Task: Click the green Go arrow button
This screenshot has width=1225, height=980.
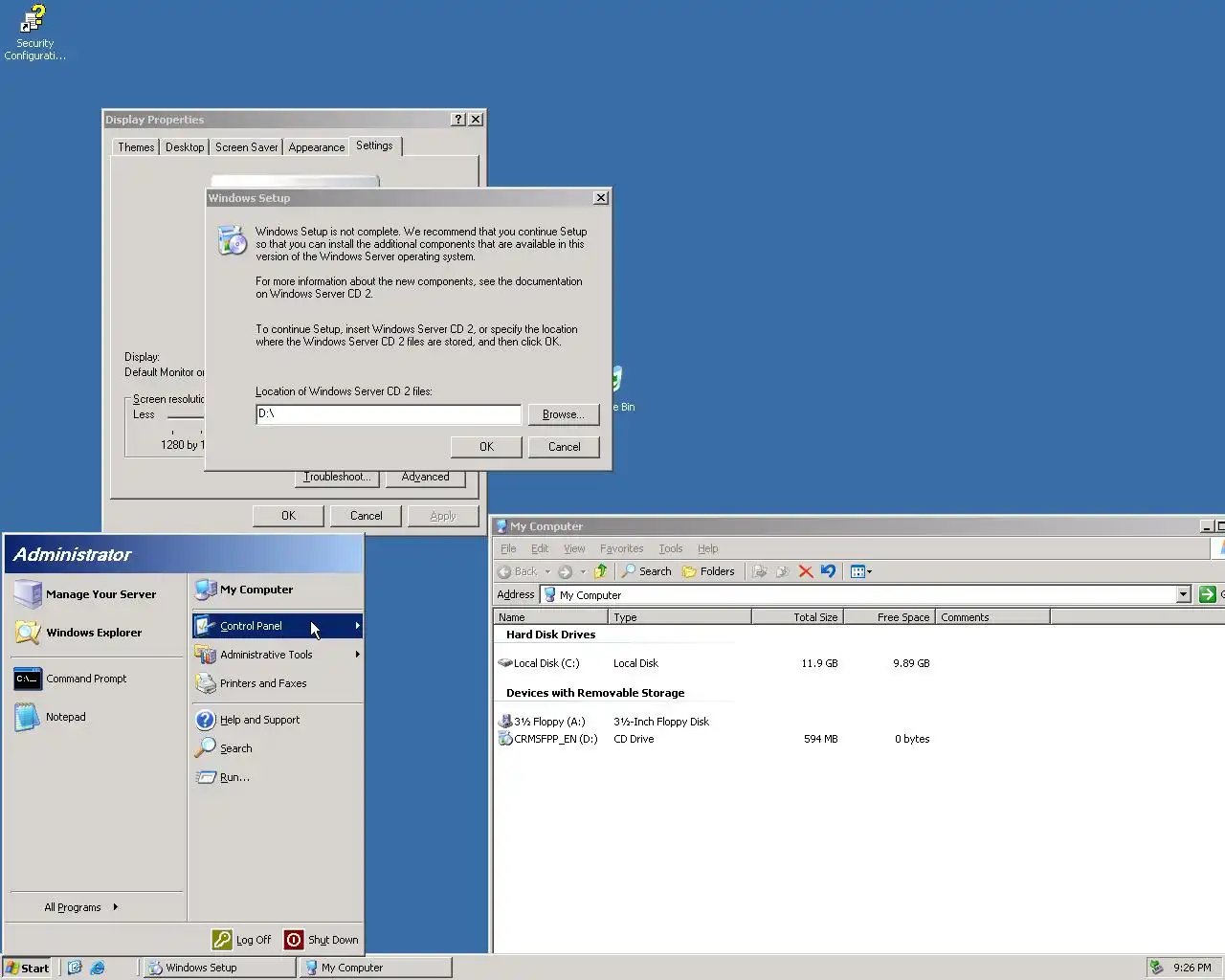Action: (x=1208, y=594)
